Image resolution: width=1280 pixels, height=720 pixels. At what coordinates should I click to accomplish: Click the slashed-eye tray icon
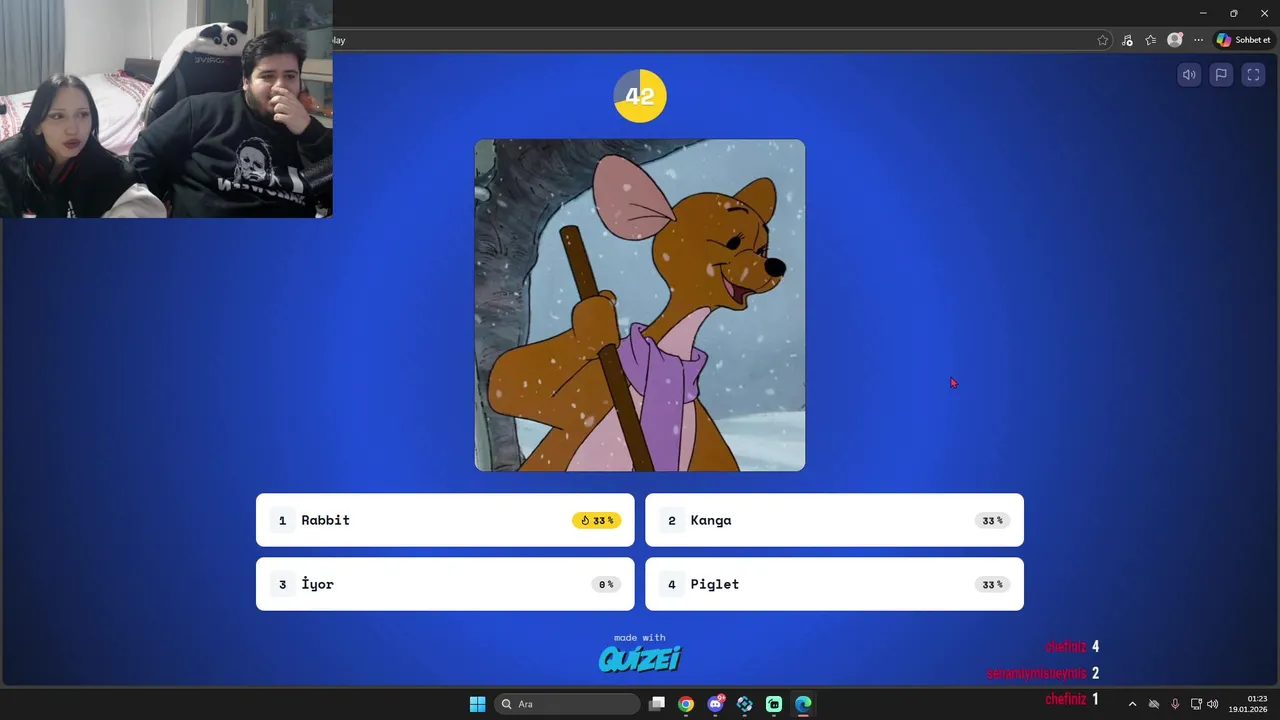(x=1154, y=704)
